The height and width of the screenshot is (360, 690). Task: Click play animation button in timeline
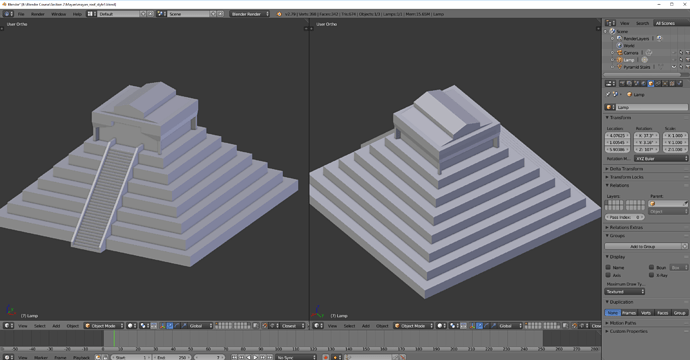(255, 357)
